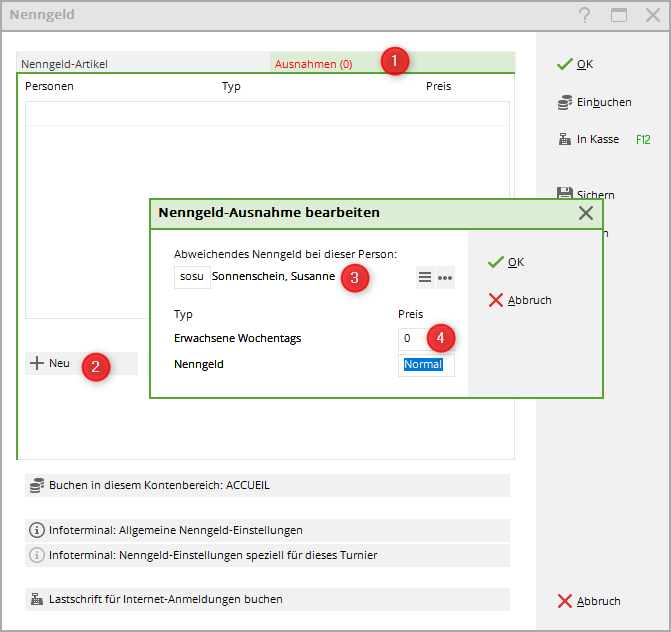
Task: Open the help question mark in title bar
Action: (584, 15)
